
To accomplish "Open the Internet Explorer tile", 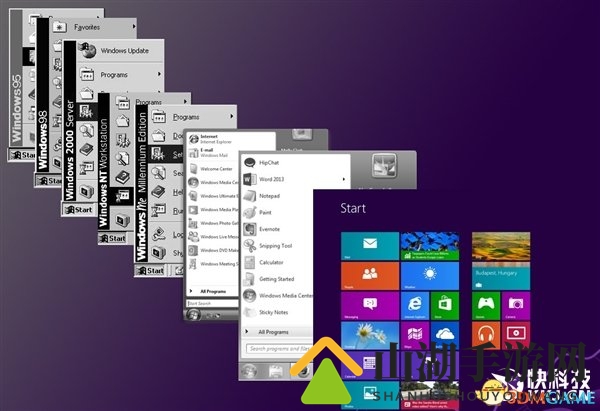I will [415, 306].
